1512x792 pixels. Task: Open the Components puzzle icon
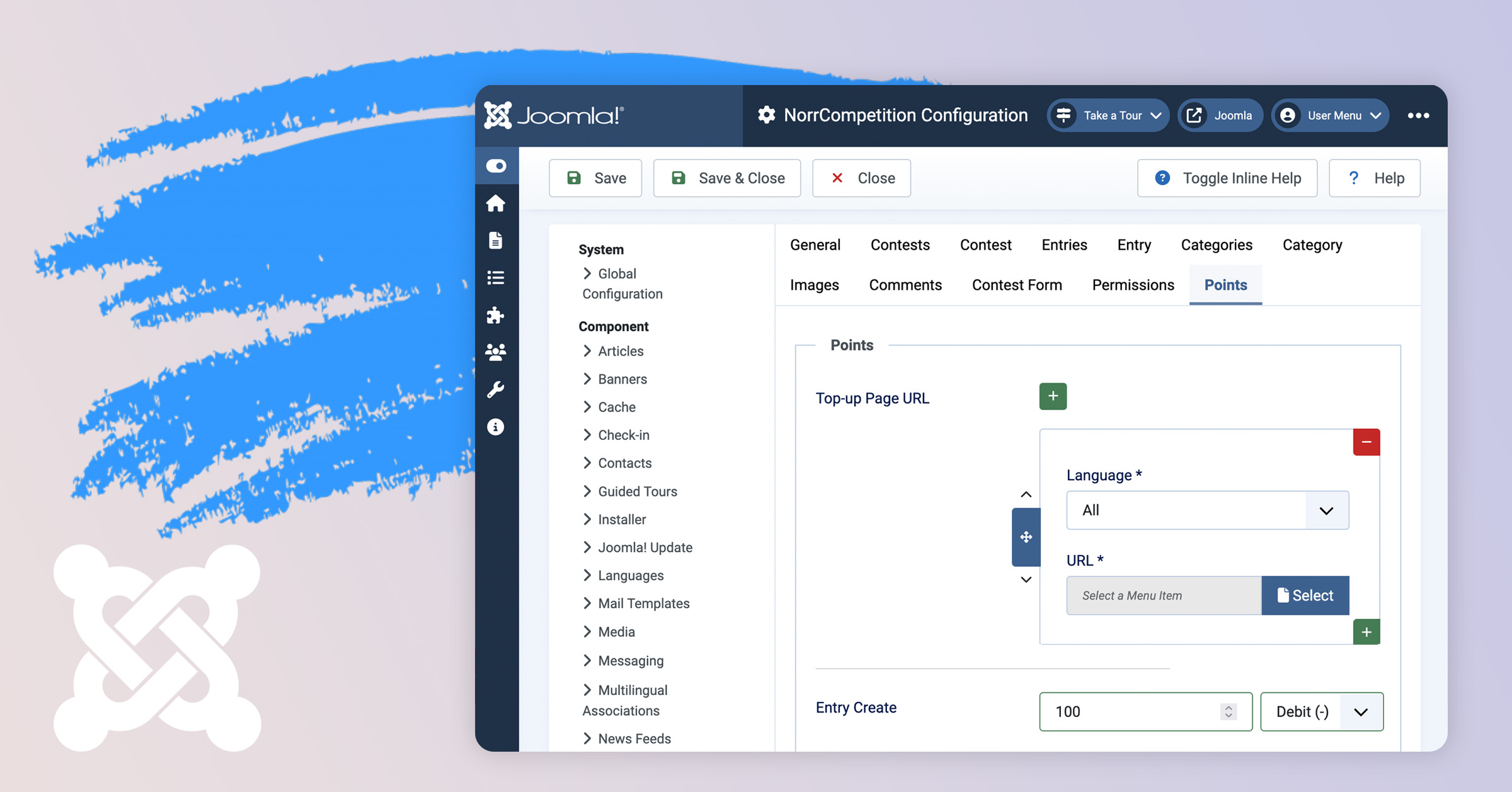(496, 314)
